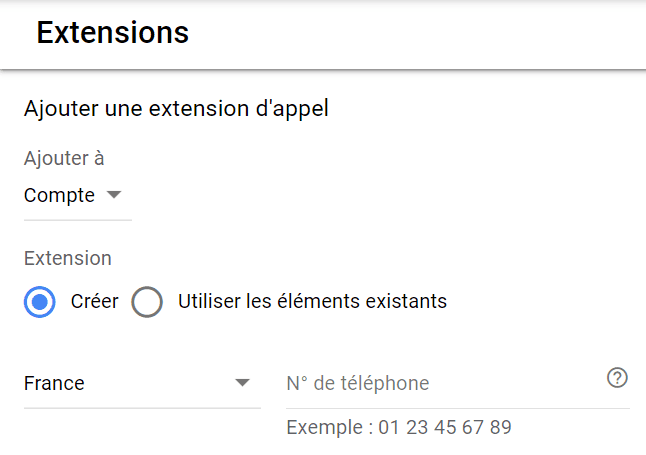The height and width of the screenshot is (455, 646).
Task: Click the help question mark icon
Action: click(617, 378)
